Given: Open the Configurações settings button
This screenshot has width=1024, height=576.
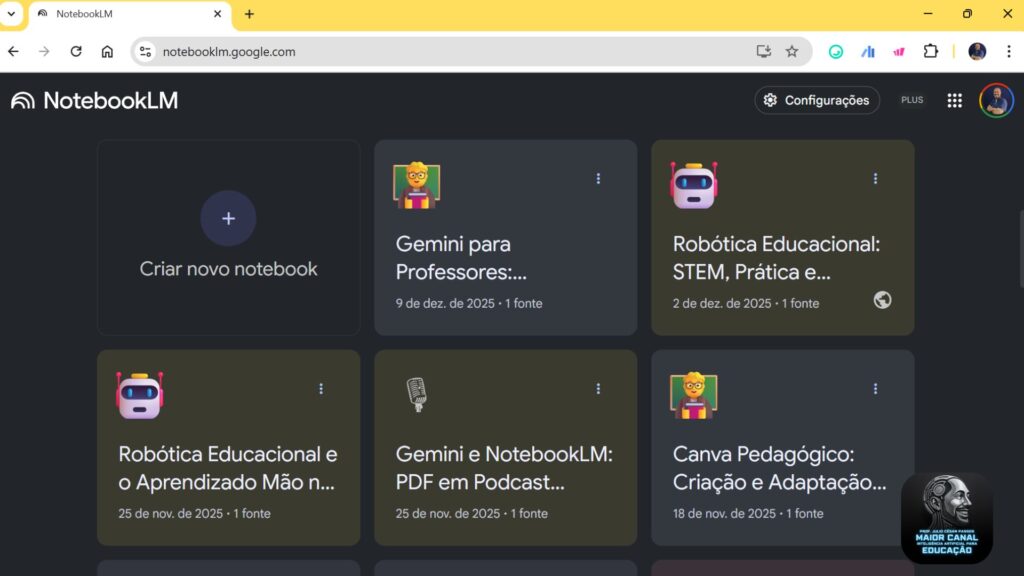Looking at the screenshot, I should coord(817,100).
